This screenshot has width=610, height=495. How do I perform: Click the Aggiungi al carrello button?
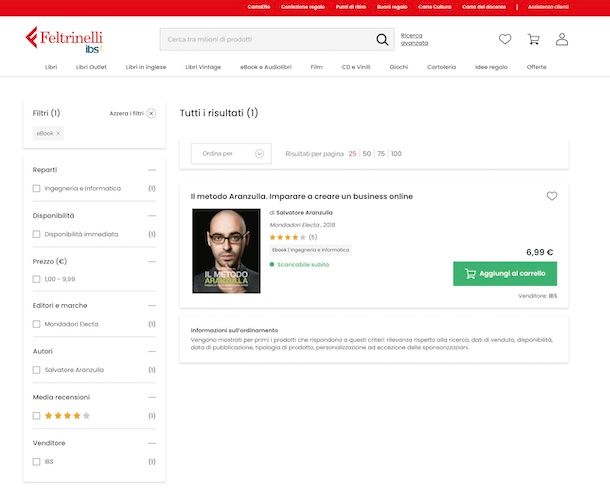[x=505, y=274]
